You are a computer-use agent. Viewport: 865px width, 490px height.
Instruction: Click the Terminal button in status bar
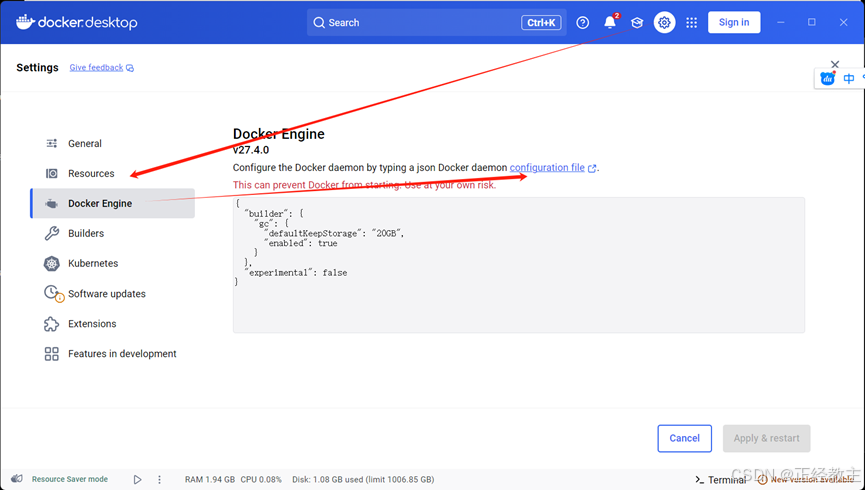(x=721, y=480)
